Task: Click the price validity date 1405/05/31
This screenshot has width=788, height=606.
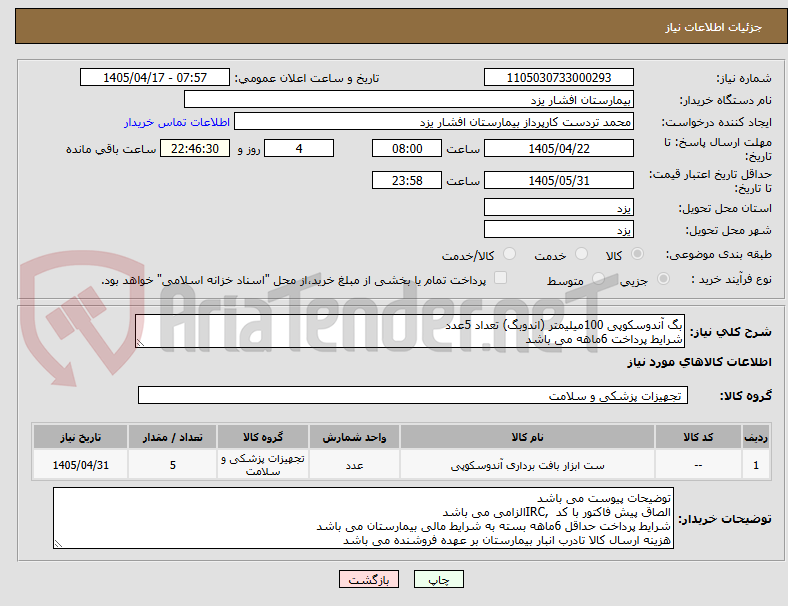Action: pyautogui.click(x=558, y=180)
